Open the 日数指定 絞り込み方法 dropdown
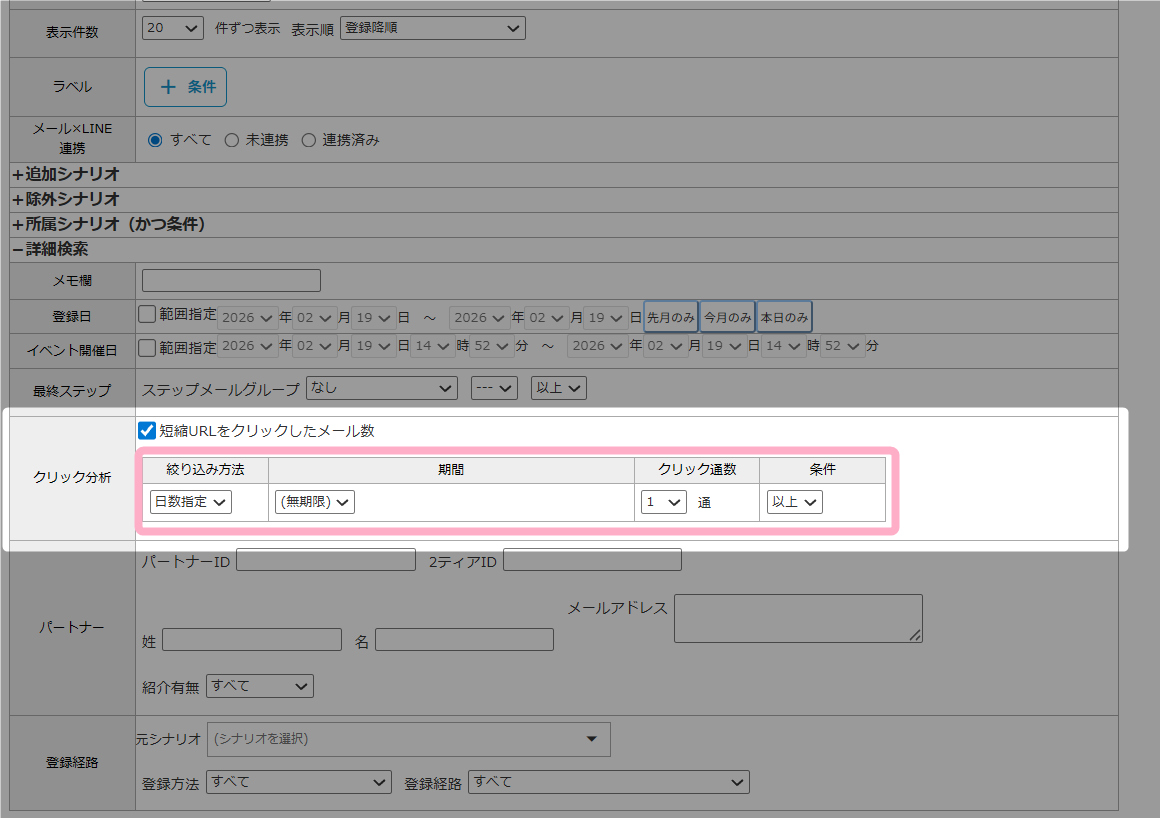1160x818 pixels. point(190,502)
